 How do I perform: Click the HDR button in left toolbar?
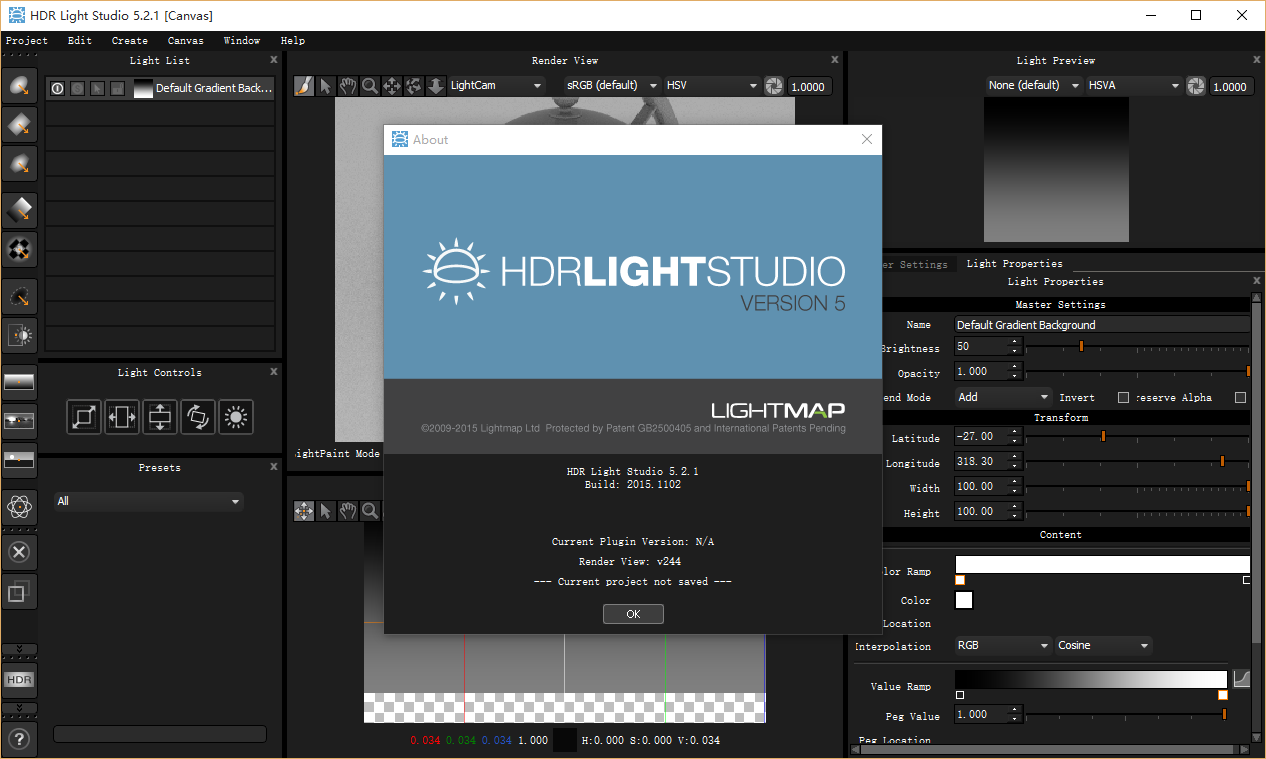coord(19,680)
